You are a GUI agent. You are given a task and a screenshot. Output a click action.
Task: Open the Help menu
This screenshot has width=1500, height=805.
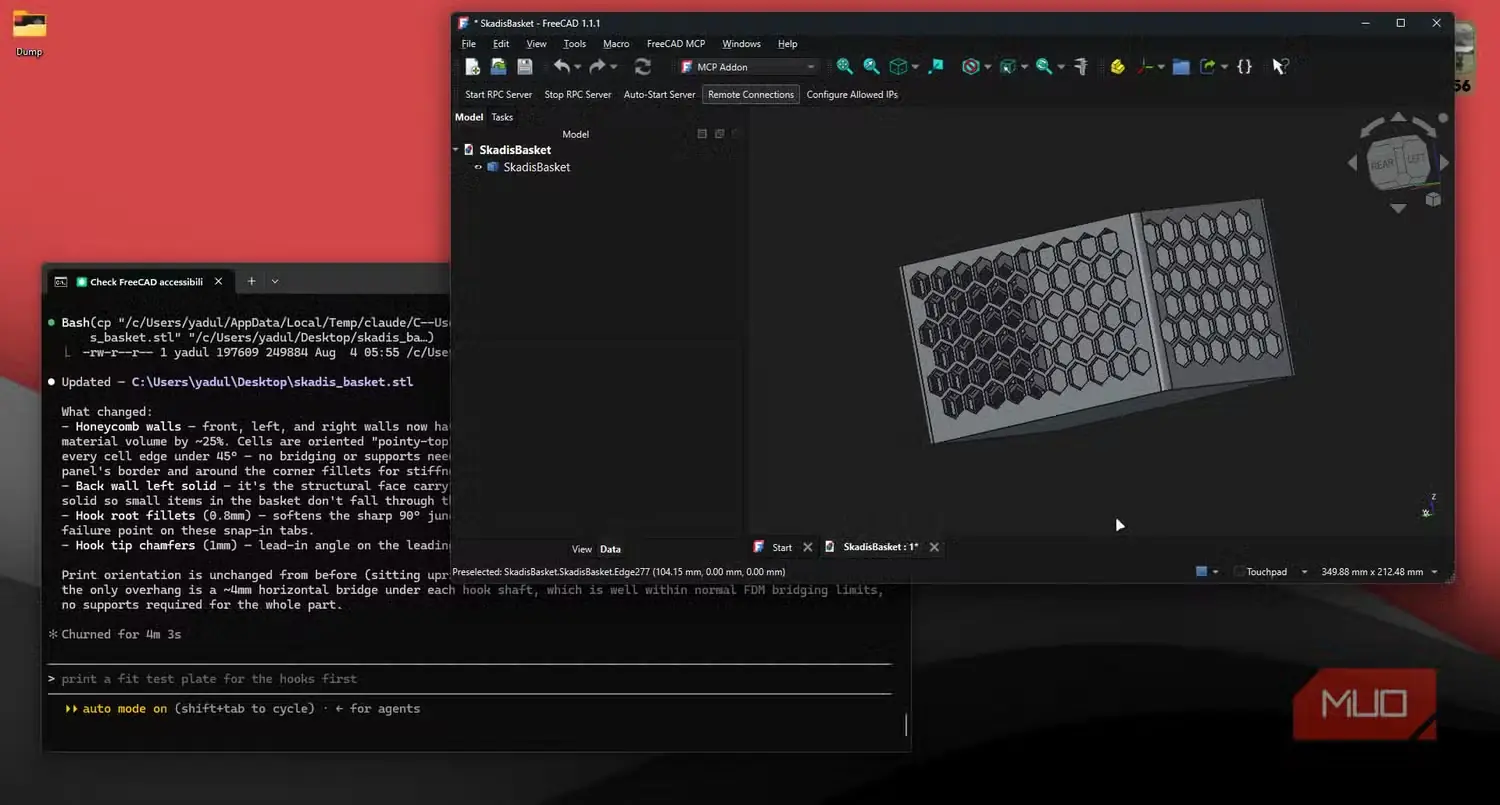click(788, 44)
